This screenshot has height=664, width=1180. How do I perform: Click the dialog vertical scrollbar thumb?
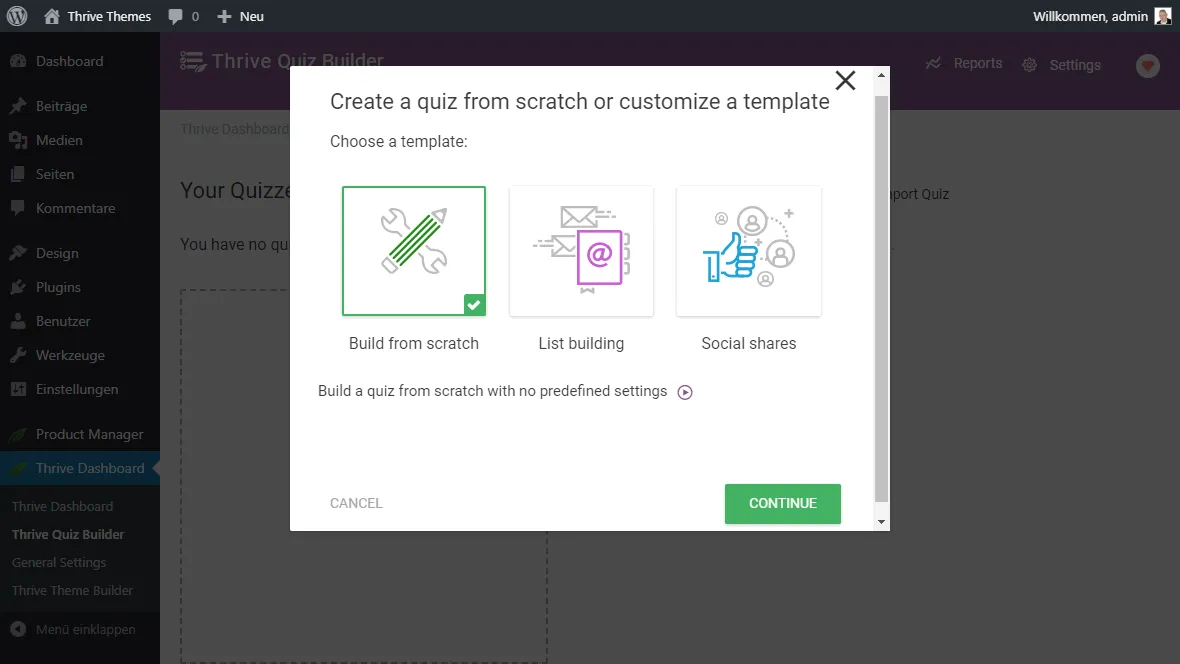point(881,299)
